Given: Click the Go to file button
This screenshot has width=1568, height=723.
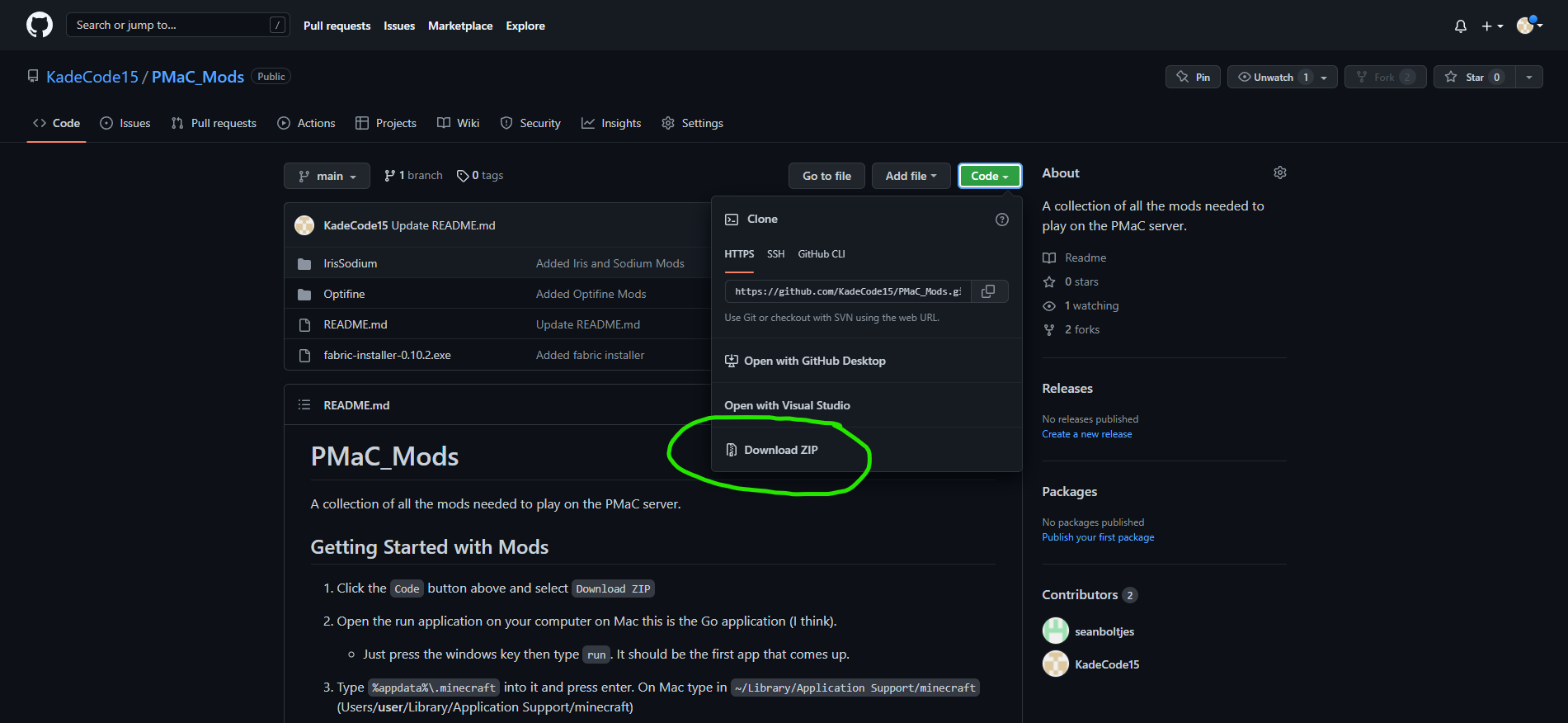Looking at the screenshot, I should click(826, 176).
